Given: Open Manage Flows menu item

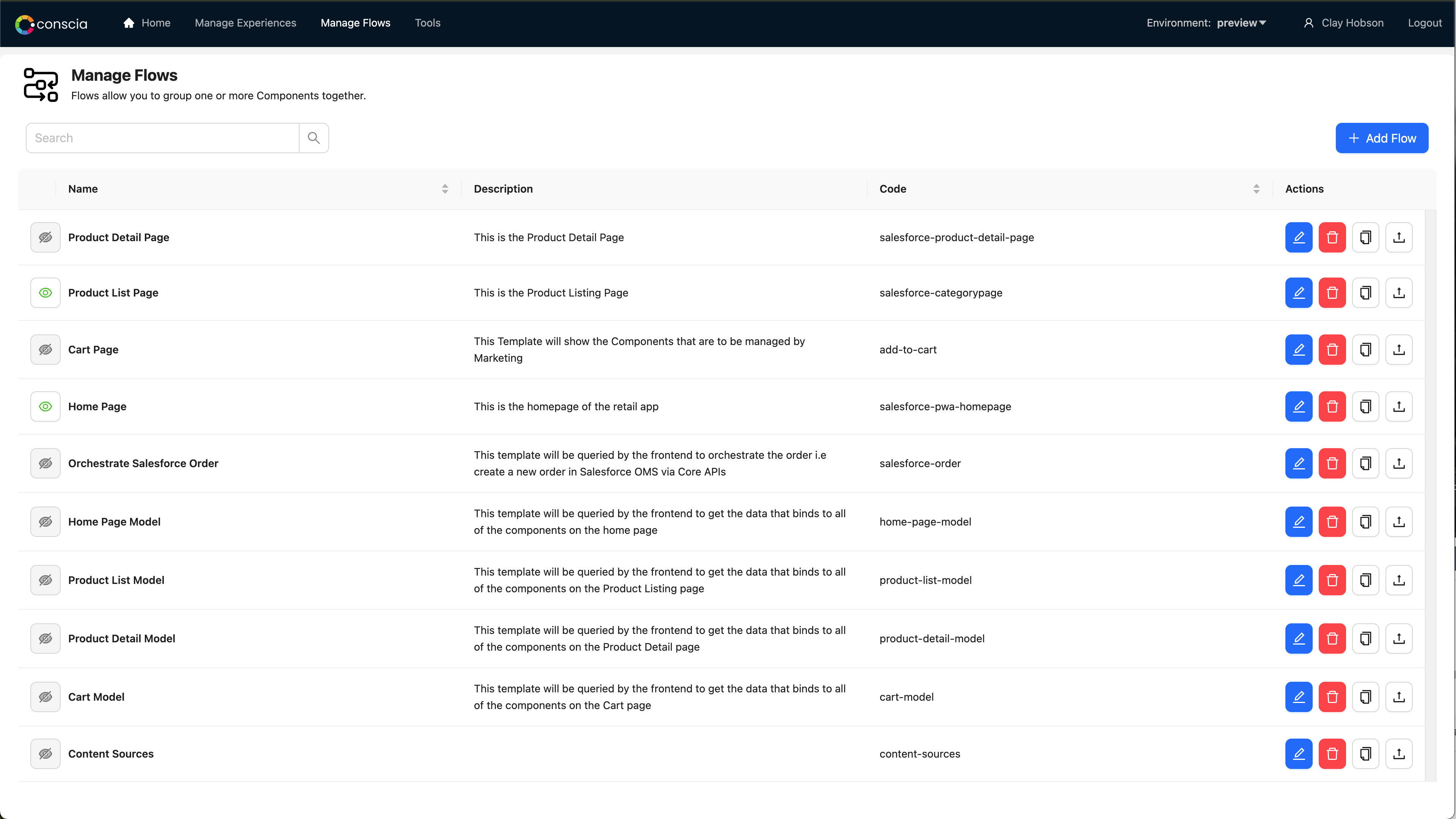Looking at the screenshot, I should pos(356,23).
